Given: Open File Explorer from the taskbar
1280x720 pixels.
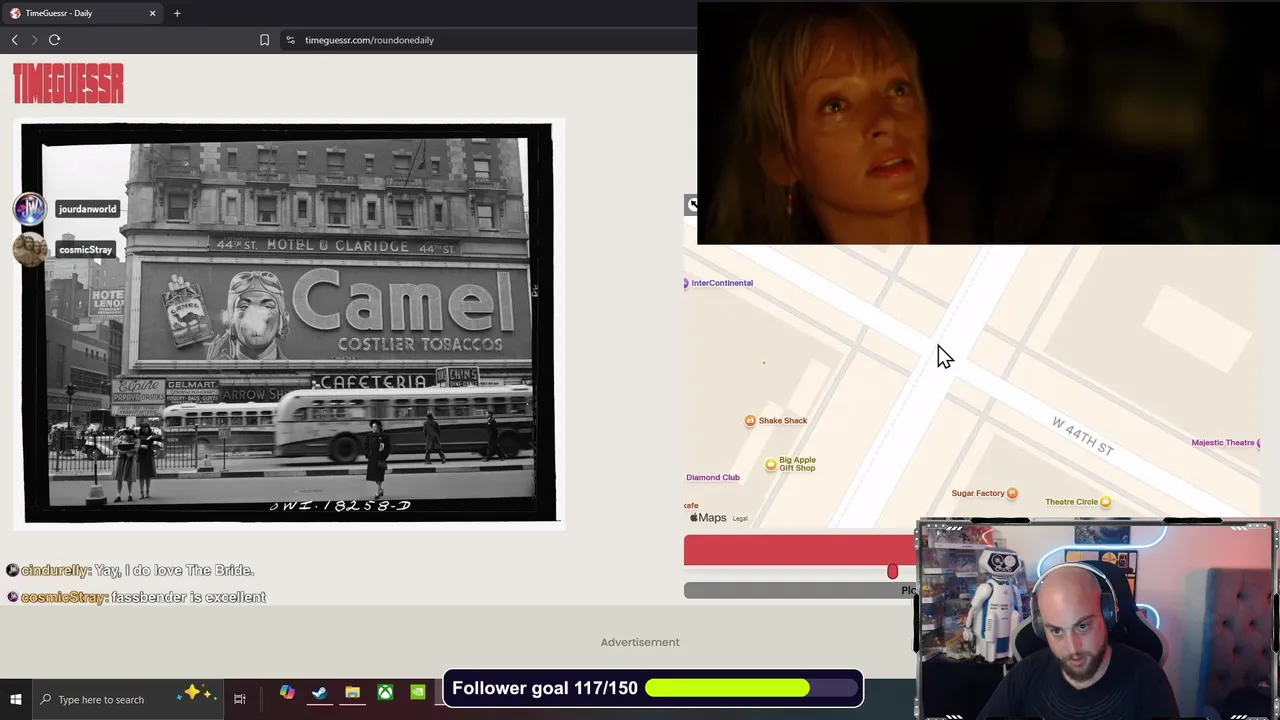Looking at the screenshot, I should click(352, 692).
